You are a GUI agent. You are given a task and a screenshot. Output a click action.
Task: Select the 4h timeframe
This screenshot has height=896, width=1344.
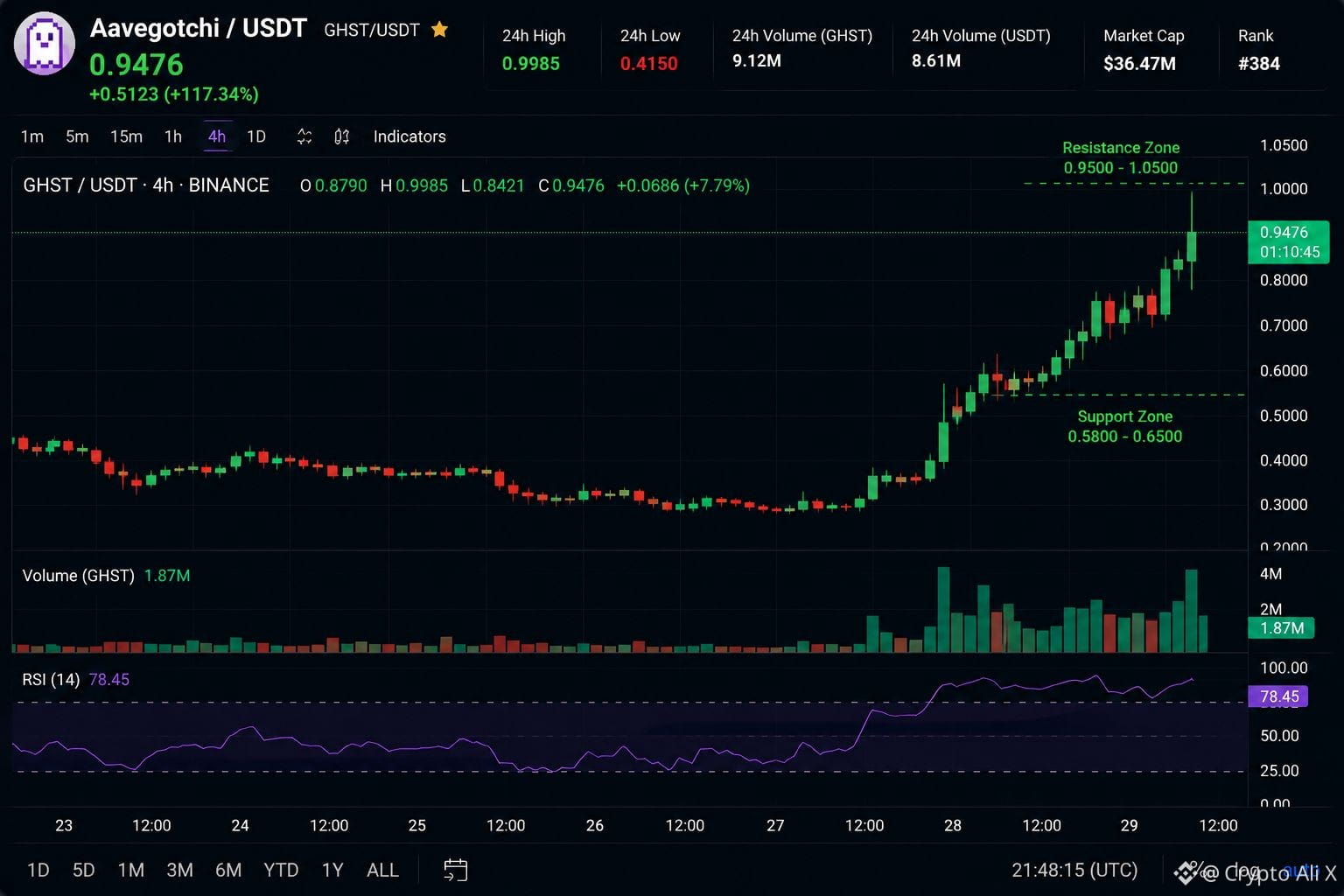[217, 136]
